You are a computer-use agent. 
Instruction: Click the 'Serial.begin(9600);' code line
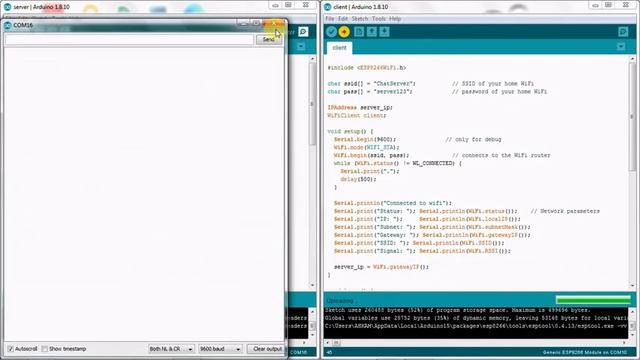pyautogui.click(x=365, y=140)
